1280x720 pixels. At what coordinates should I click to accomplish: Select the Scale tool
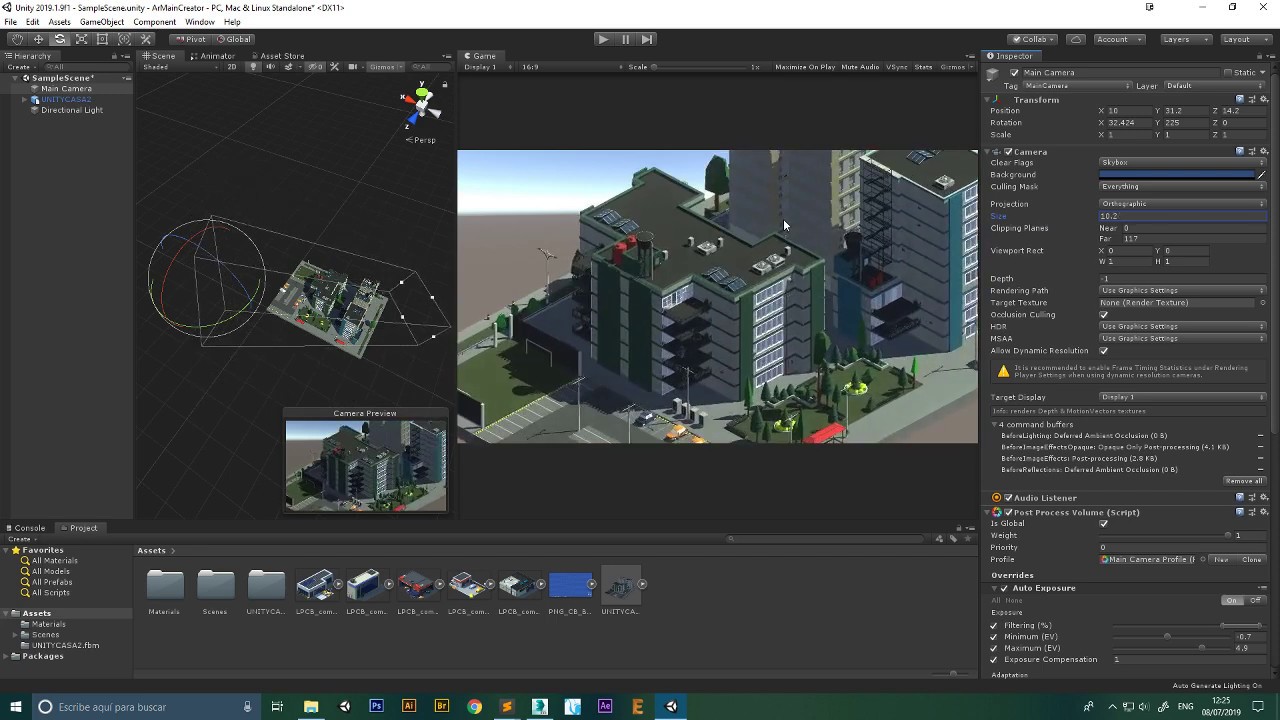pyautogui.click(x=81, y=39)
